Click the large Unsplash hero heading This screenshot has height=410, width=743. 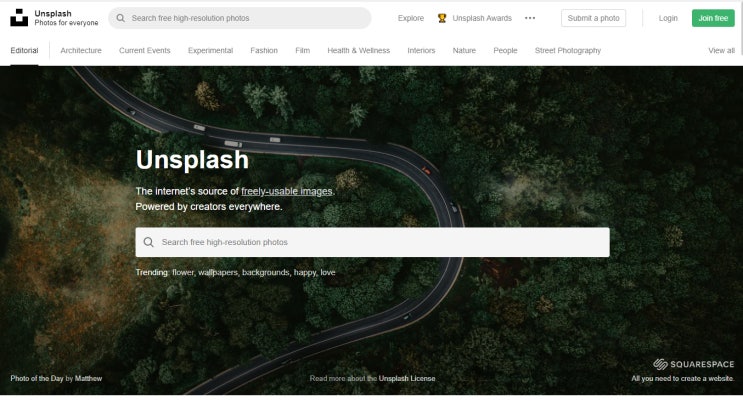[x=192, y=160]
